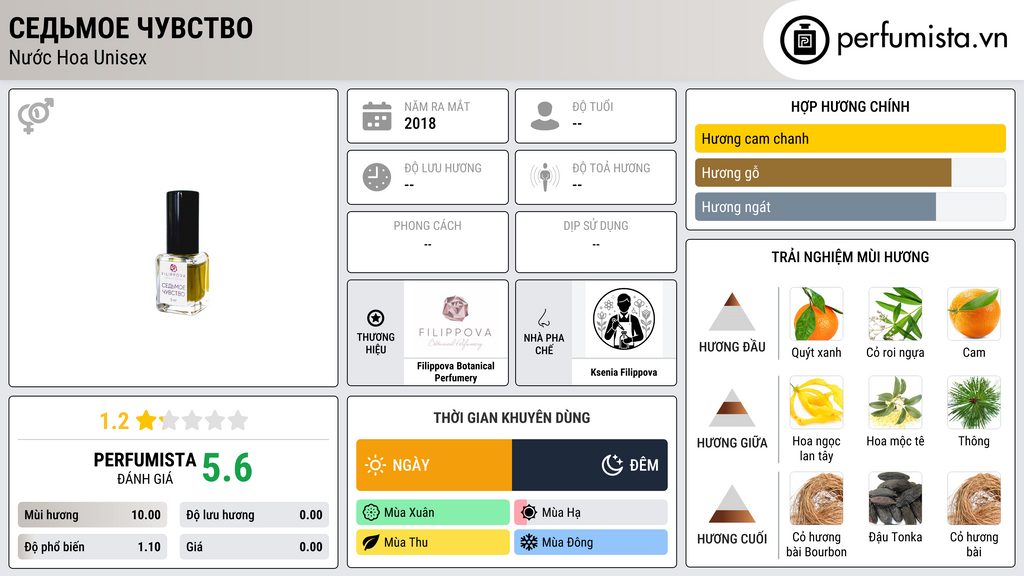Screen dimensions: 1024x576
Task: Click the Mùa Xuân season bar
Action: (x=433, y=513)
